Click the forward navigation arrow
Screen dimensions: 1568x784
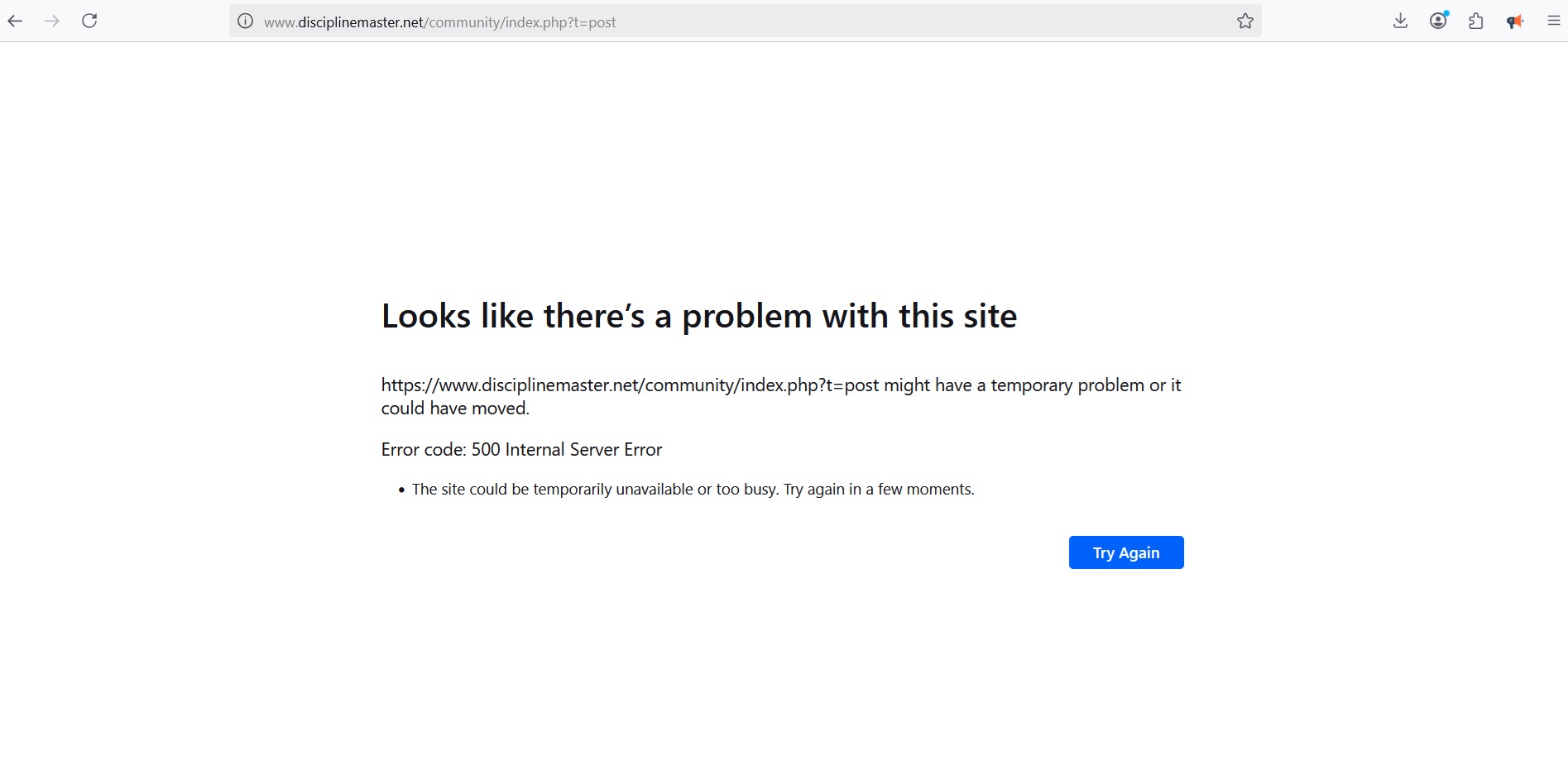tap(52, 22)
